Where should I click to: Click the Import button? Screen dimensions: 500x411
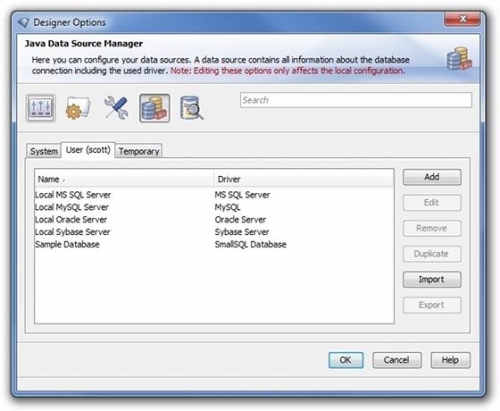[x=432, y=279]
